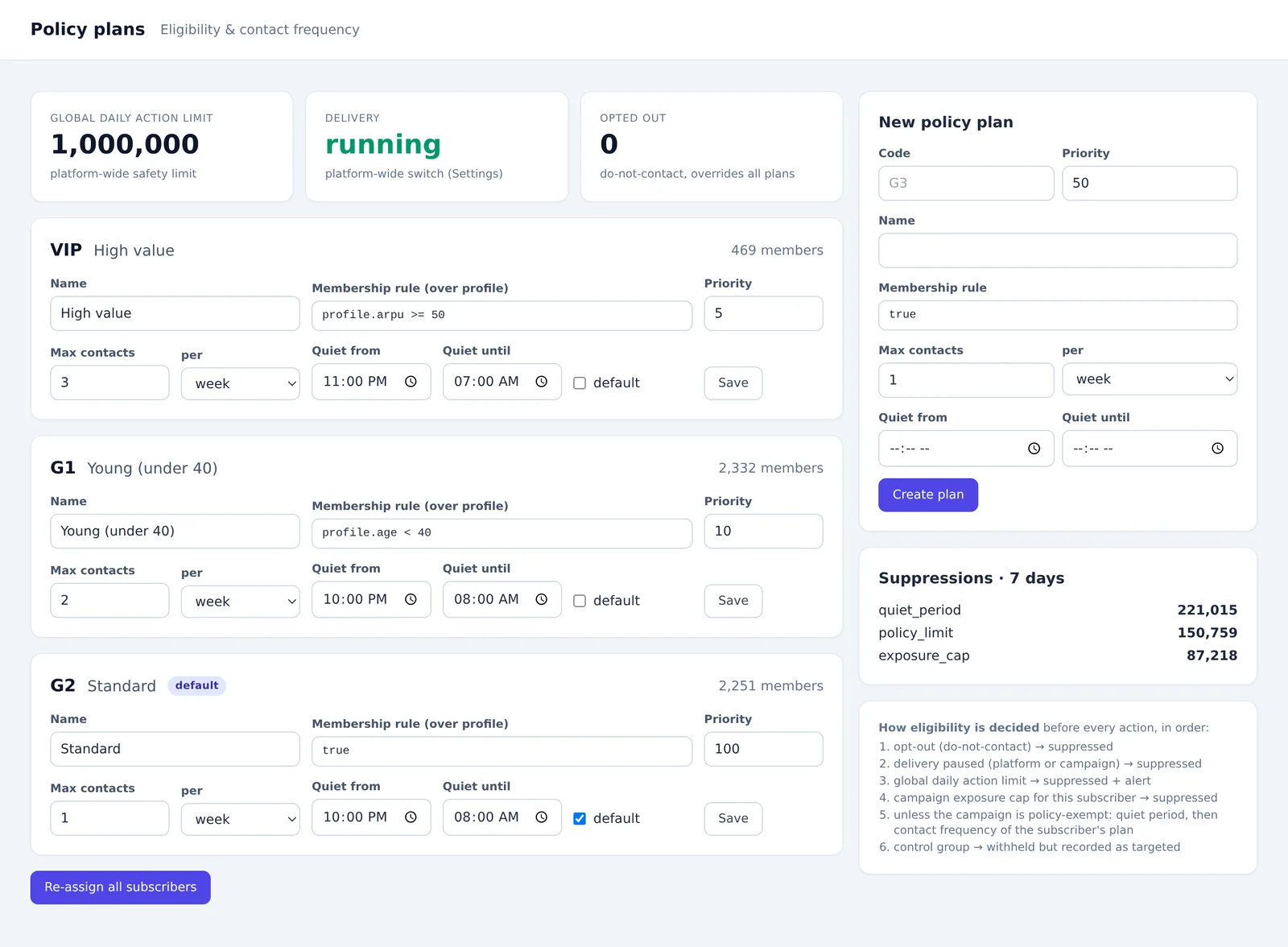Uncheck the default box for G2 Standard plan

pos(580,819)
